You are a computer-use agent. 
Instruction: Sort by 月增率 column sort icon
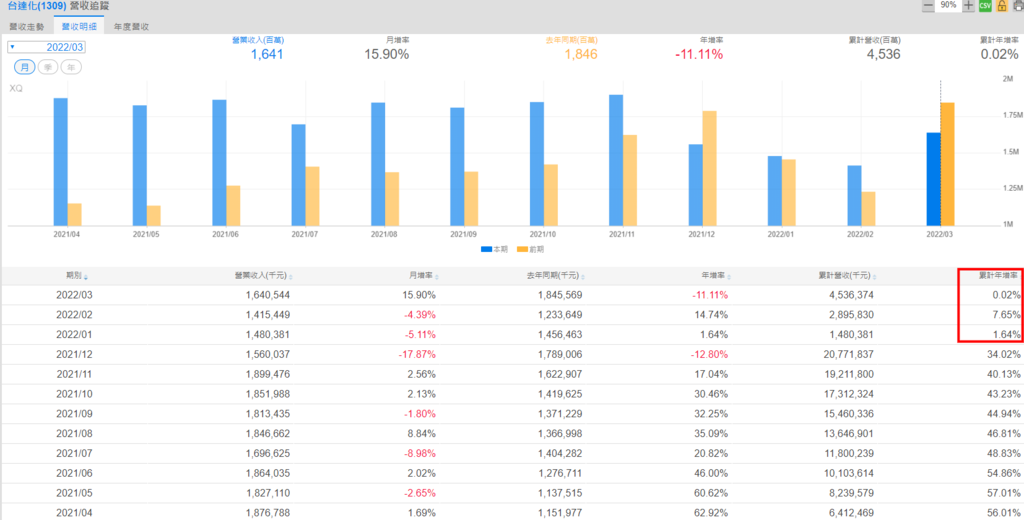(437, 277)
